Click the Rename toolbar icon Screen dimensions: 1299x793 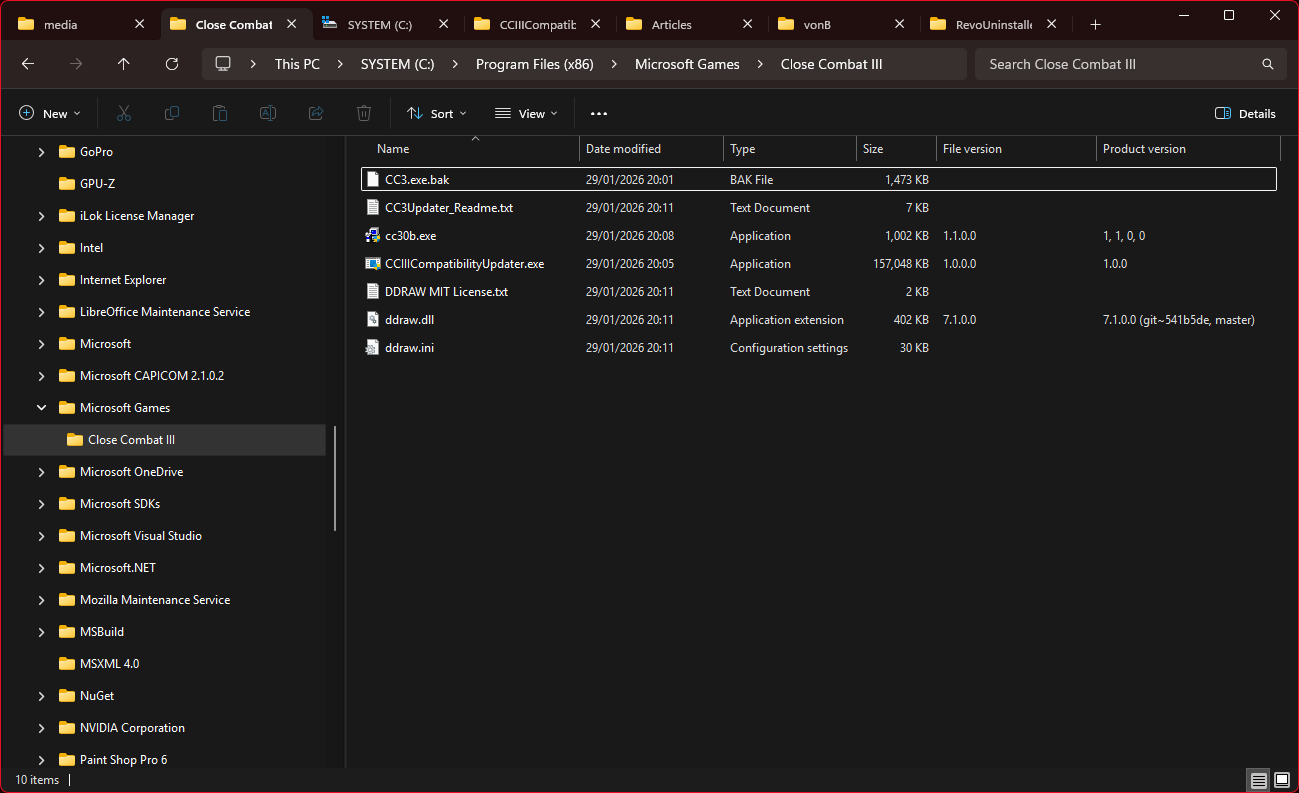click(x=268, y=114)
